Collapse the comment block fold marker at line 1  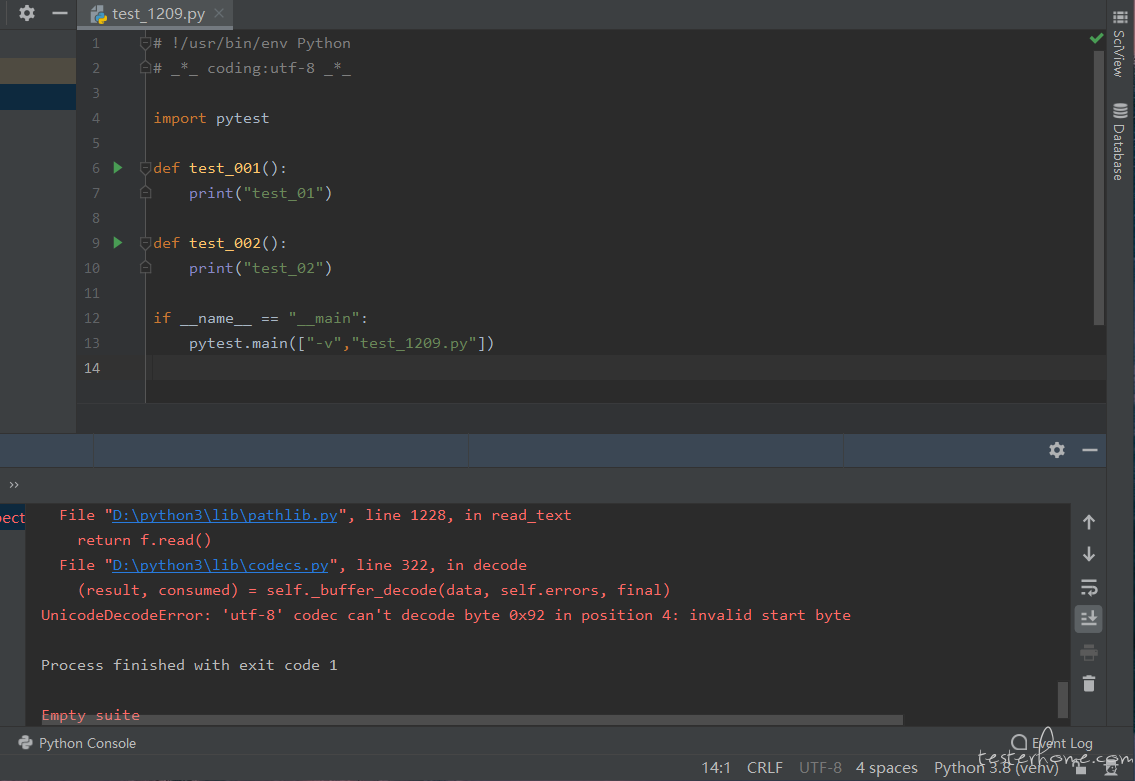tap(145, 43)
